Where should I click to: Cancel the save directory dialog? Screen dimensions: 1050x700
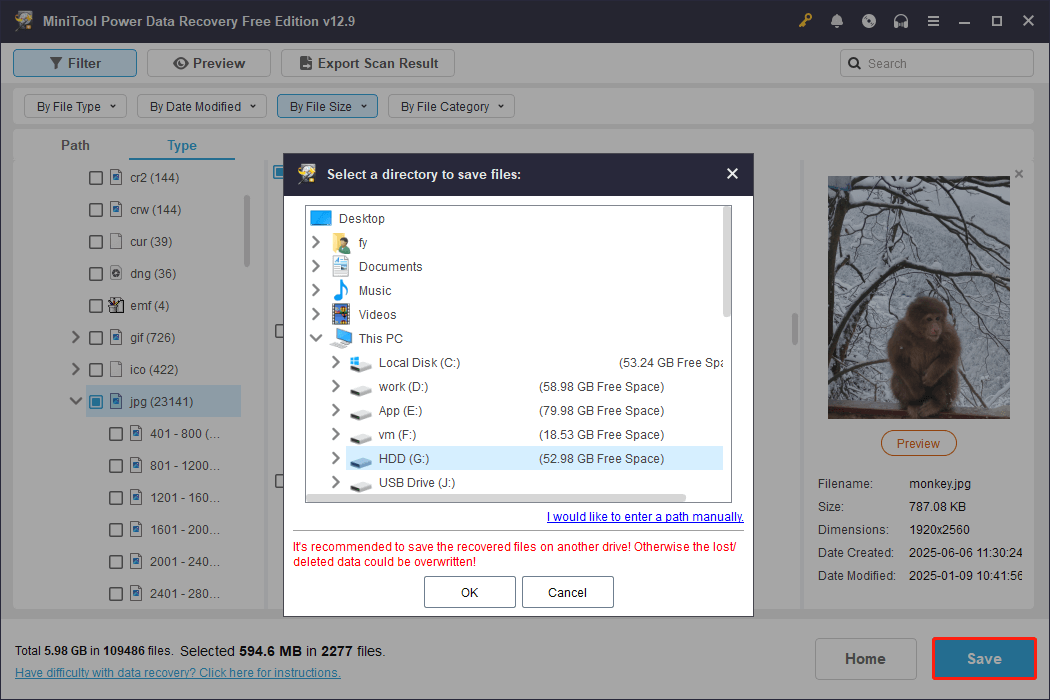tap(567, 592)
